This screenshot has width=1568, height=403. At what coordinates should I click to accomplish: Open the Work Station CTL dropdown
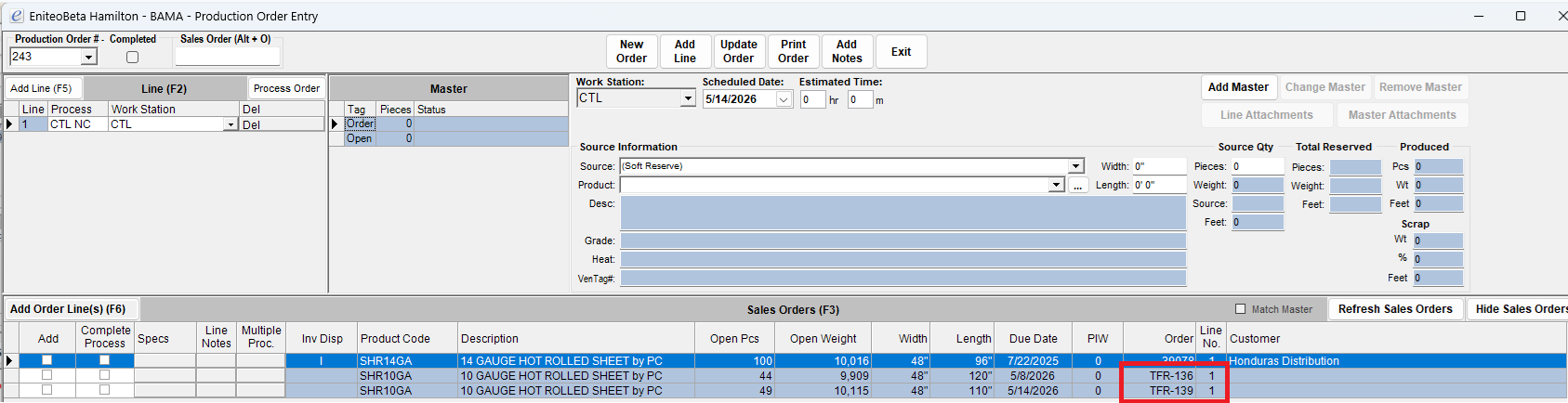point(688,98)
